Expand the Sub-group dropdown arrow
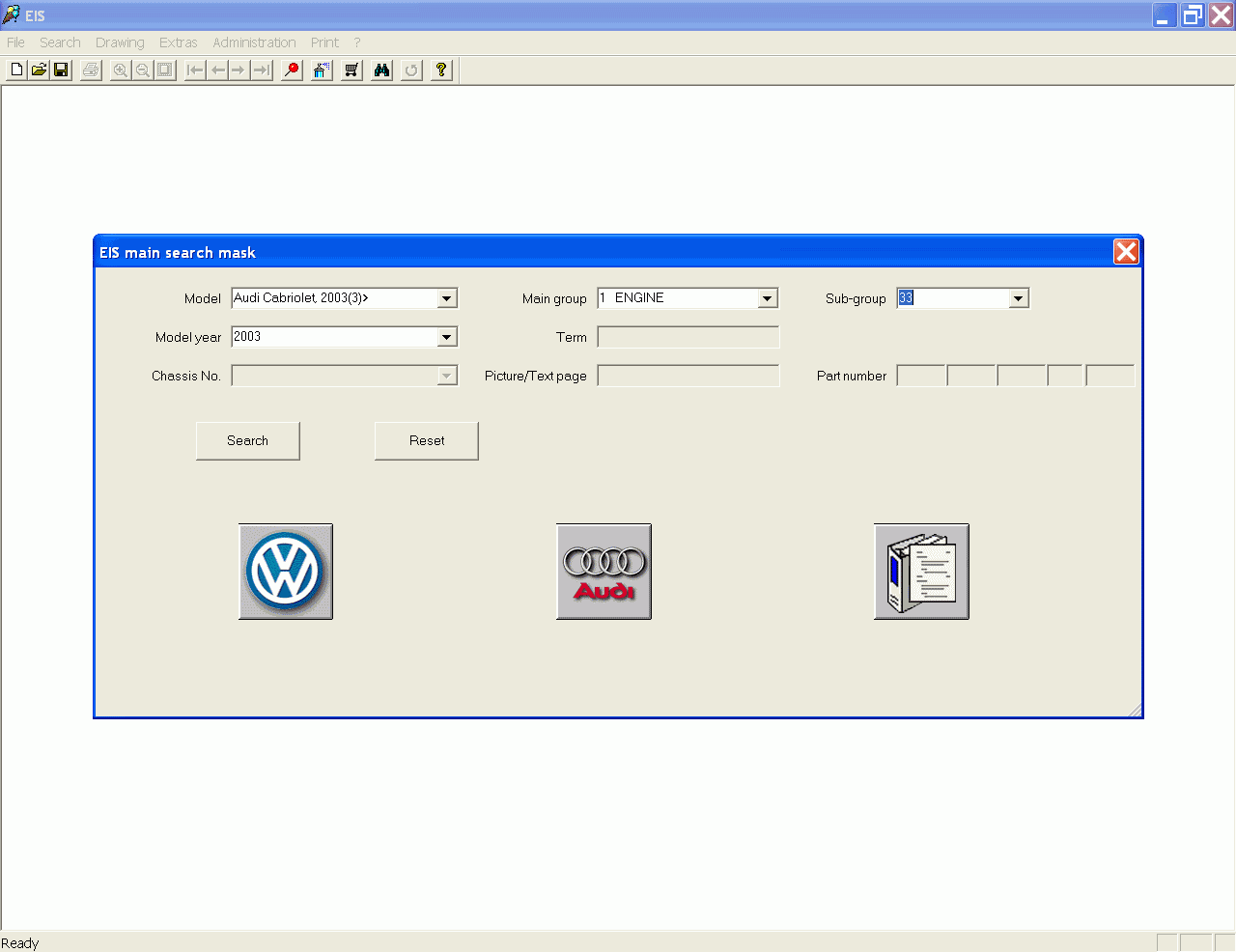 coord(1018,298)
